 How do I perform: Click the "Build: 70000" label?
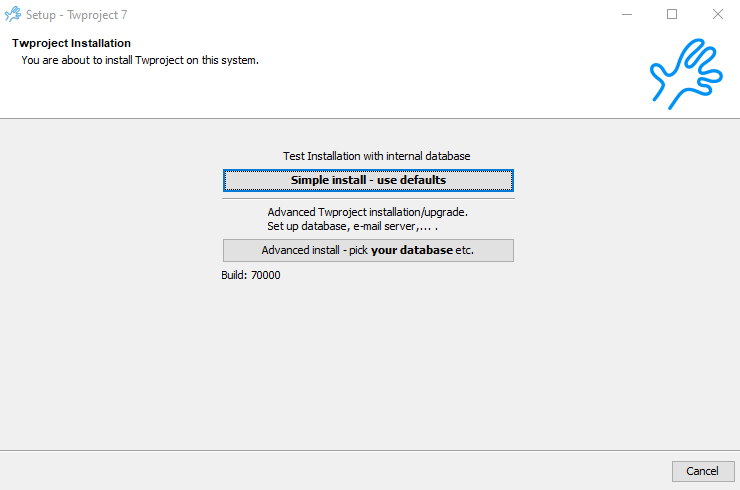point(250,275)
